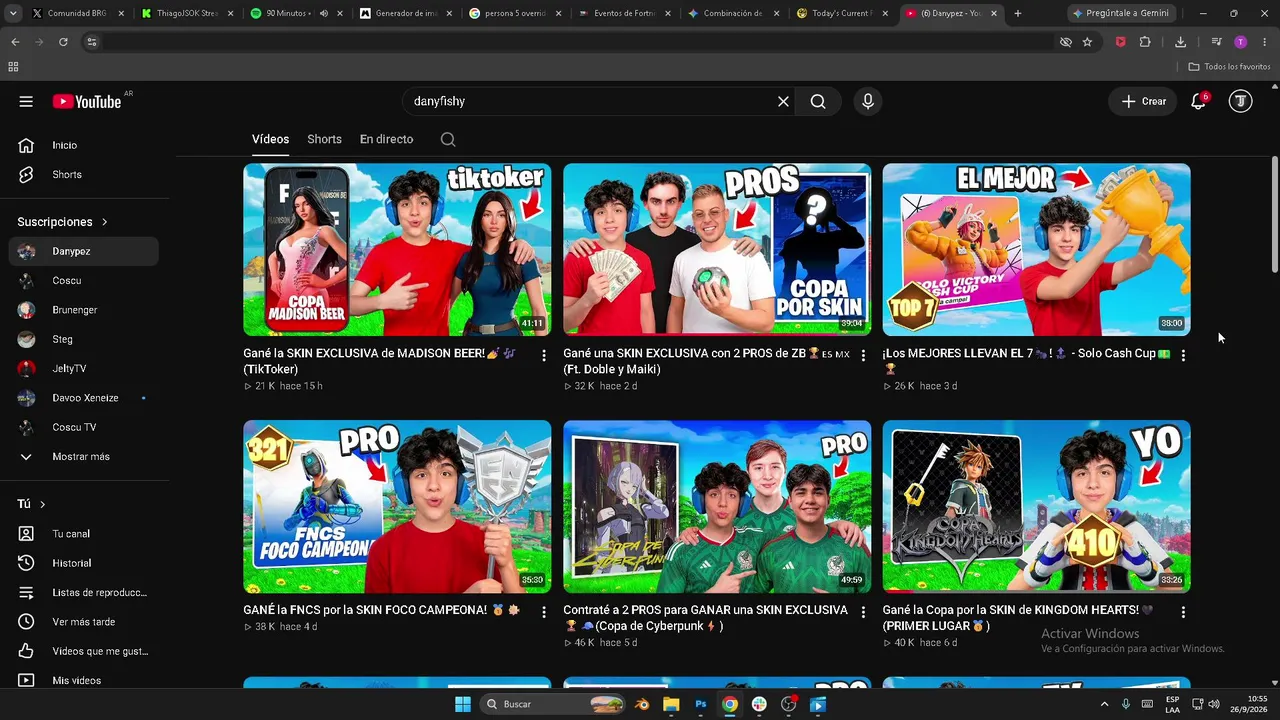The image size is (1280, 720).
Task: Open the notifications bell
Action: pyautogui.click(x=1198, y=101)
